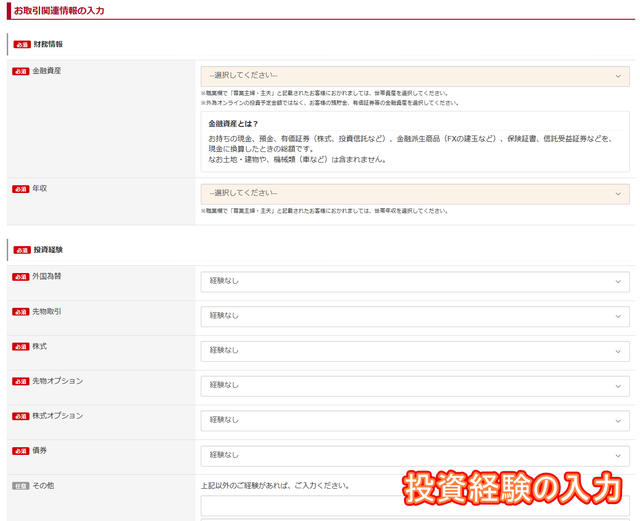Click the 株式 row label
The height and width of the screenshot is (521, 640).
[40, 346]
